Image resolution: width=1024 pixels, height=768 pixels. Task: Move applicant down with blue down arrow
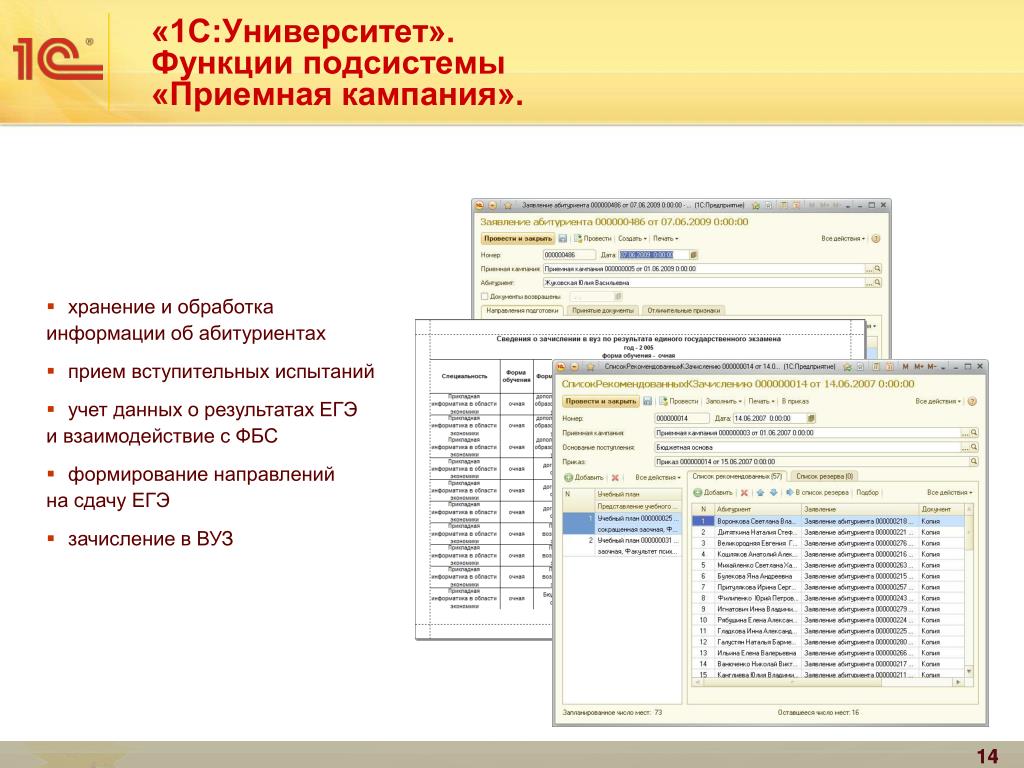click(774, 492)
